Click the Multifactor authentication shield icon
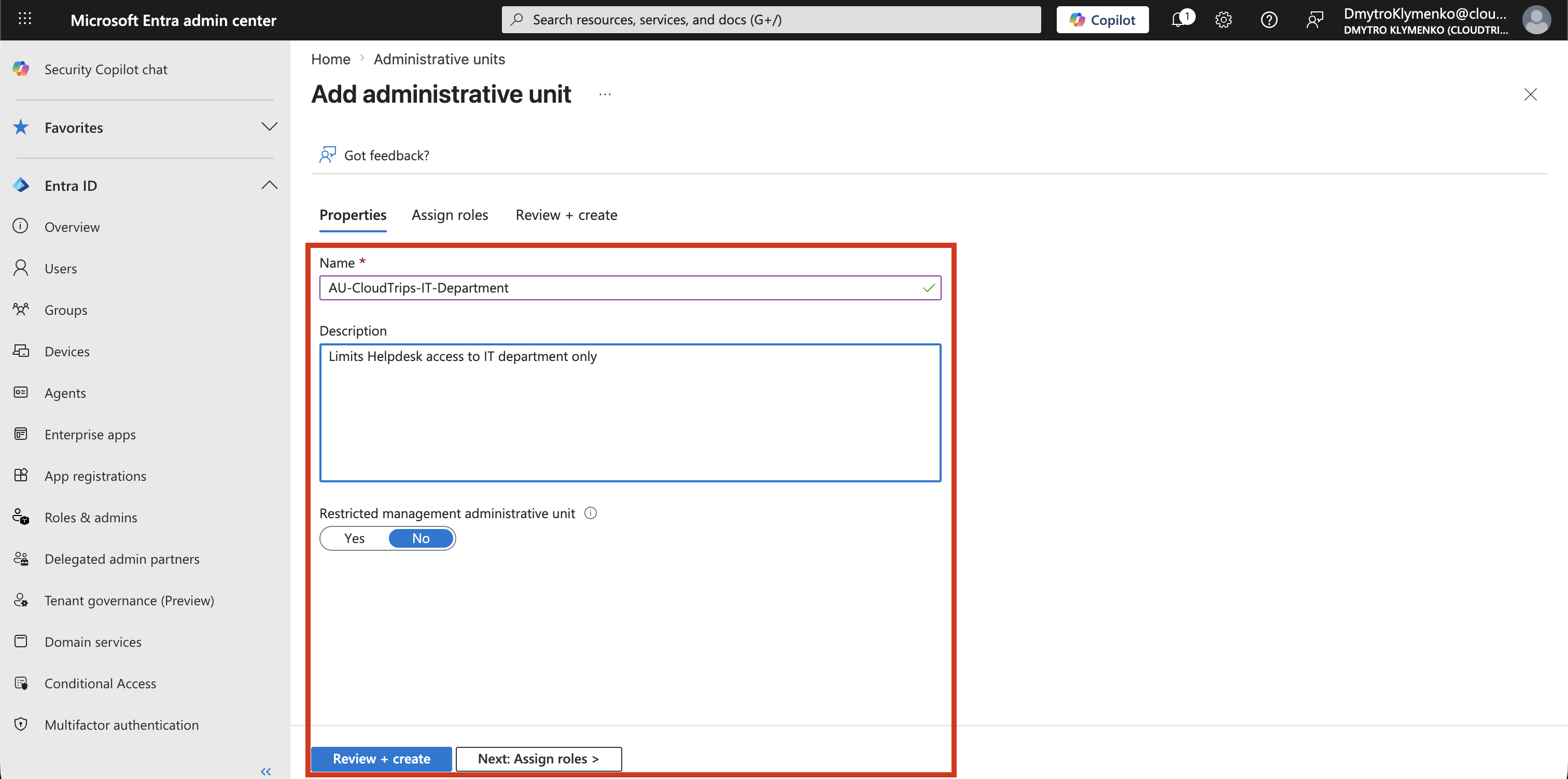The width and height of the screenshot is (1568, 779). (21, 724)
